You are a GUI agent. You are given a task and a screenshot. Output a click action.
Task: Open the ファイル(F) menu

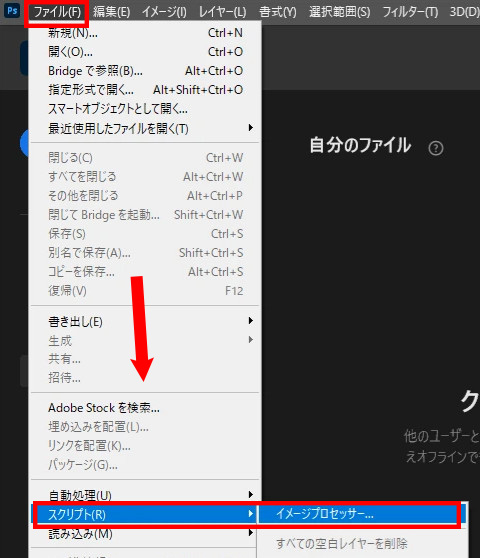57,12
